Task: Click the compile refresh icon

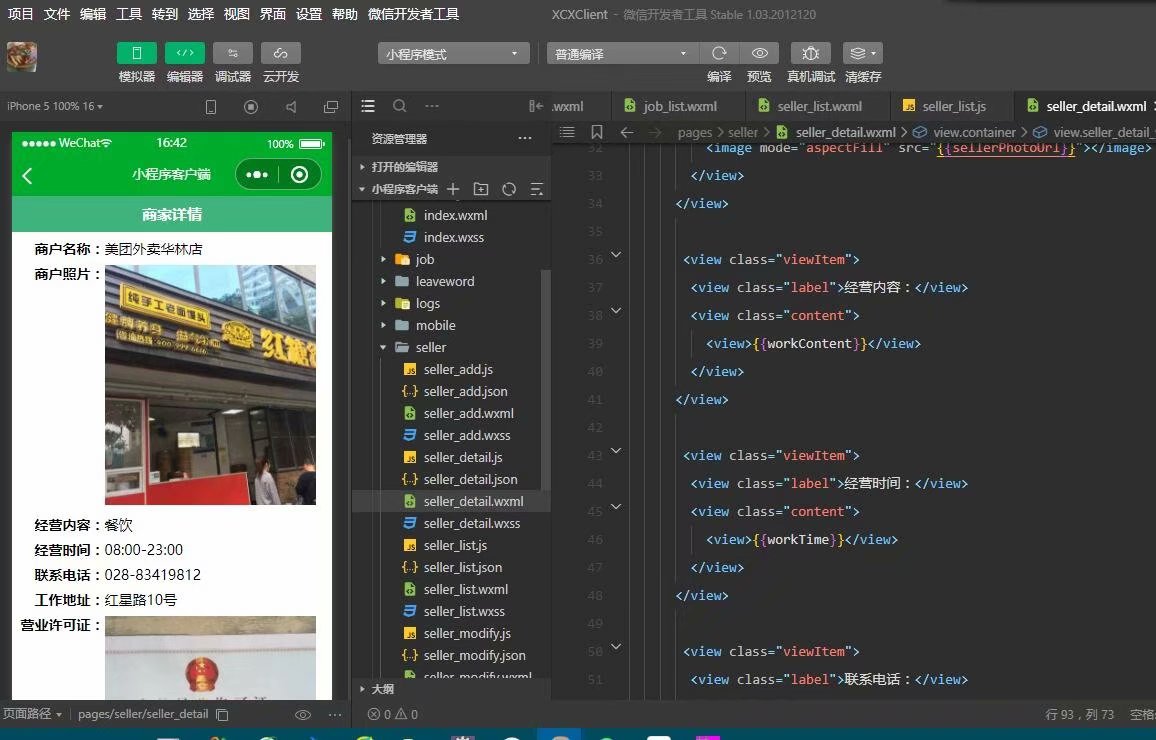Action: (x=719, y=53)
